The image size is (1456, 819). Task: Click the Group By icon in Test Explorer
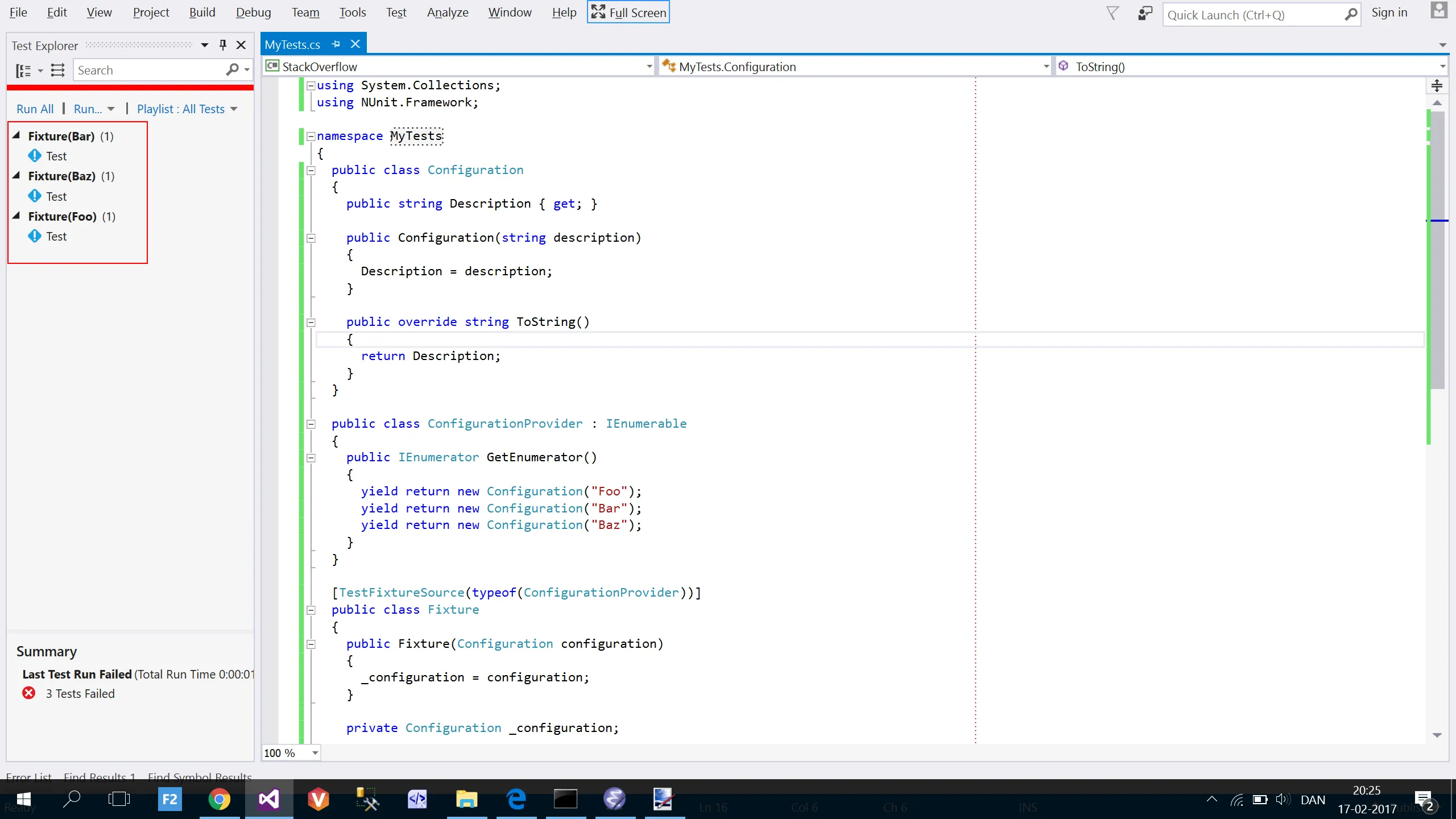(x=23, y=71)
